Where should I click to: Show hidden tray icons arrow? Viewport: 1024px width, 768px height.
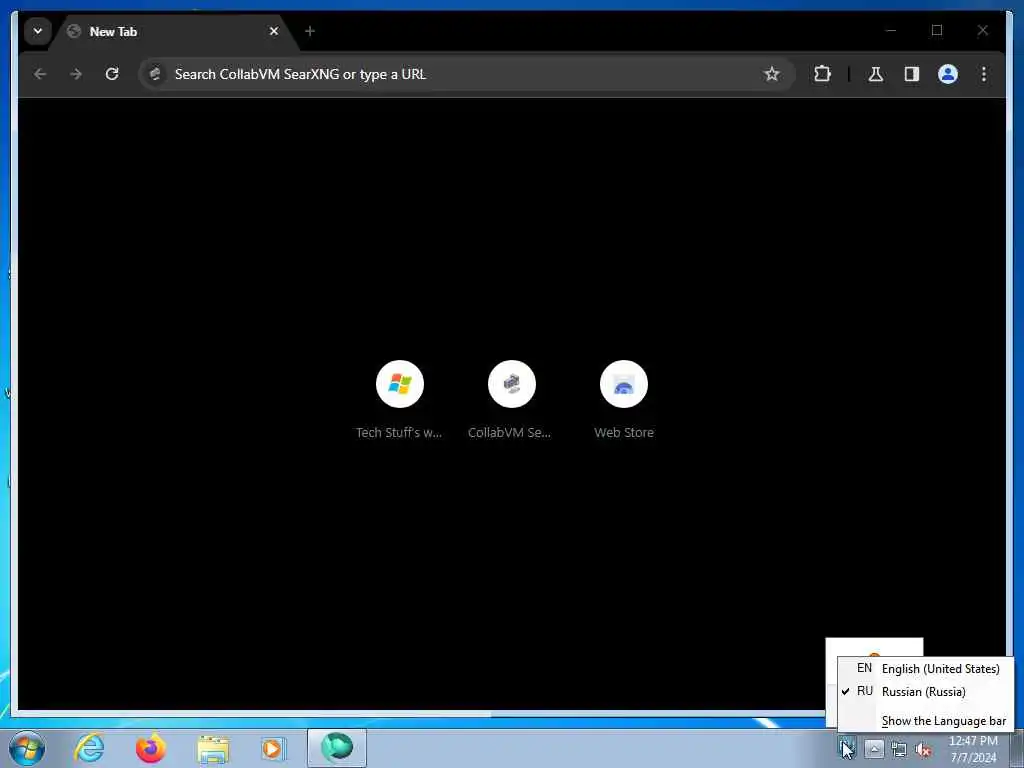[x=874, y=749]
